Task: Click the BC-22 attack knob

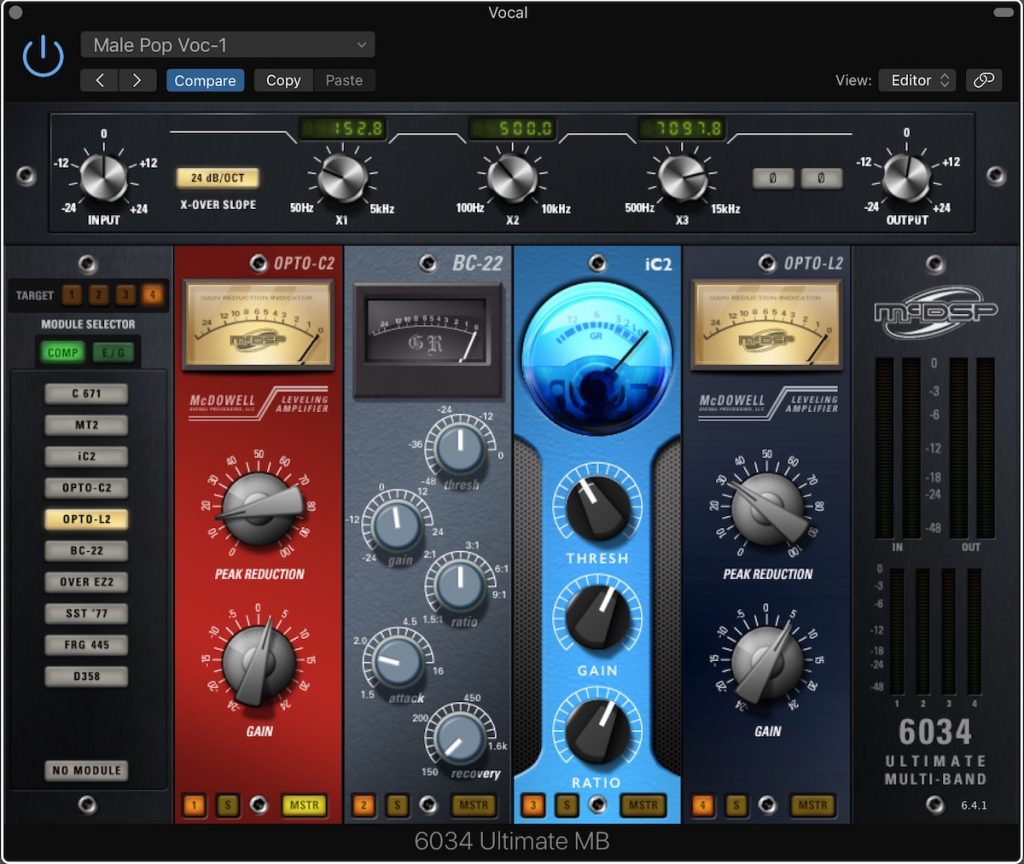Action: pyautogui.click(x=396, y=661)
